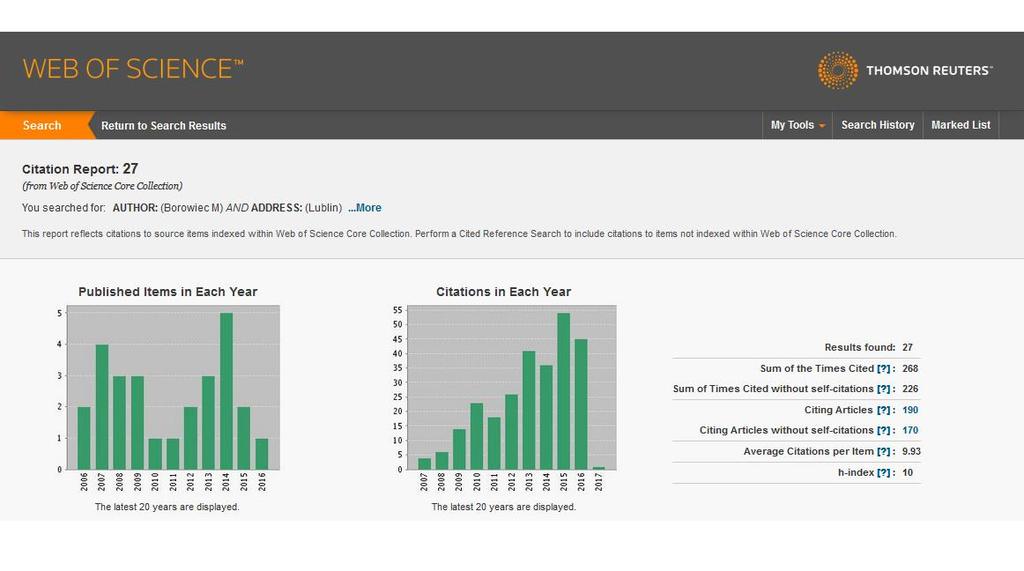1024x571 pixels.
Task: Click the AUTHOR: (Borowiec M) search term
Action: click(x=168, y=208)
